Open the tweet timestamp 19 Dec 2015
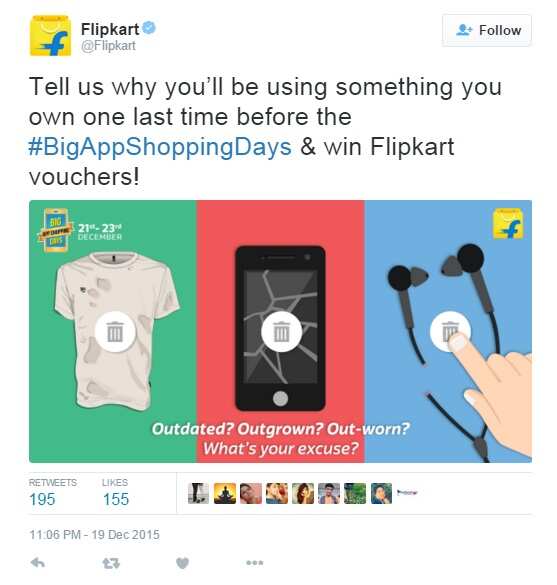 pos(94,535)
